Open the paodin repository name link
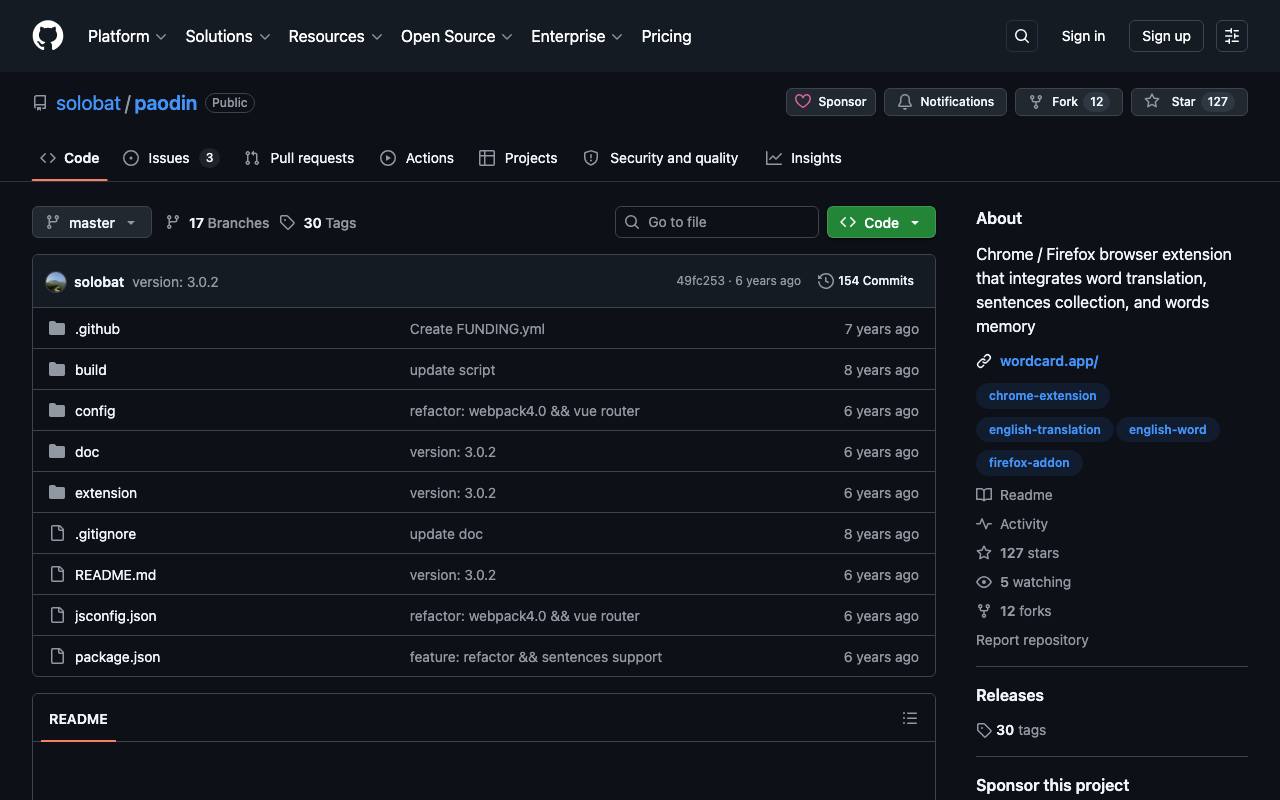 click(x=165, y=103)
